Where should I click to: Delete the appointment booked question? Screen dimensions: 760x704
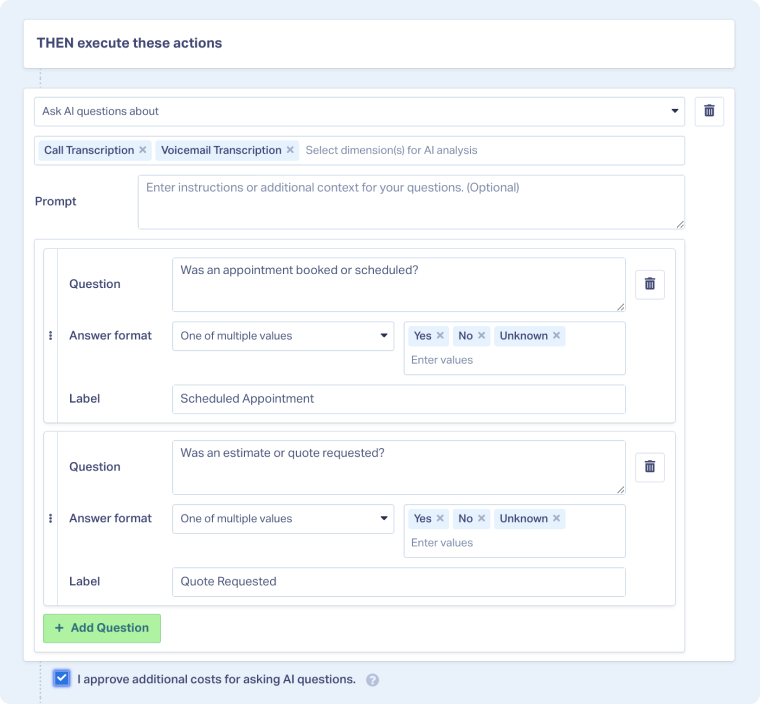(649, 284)
